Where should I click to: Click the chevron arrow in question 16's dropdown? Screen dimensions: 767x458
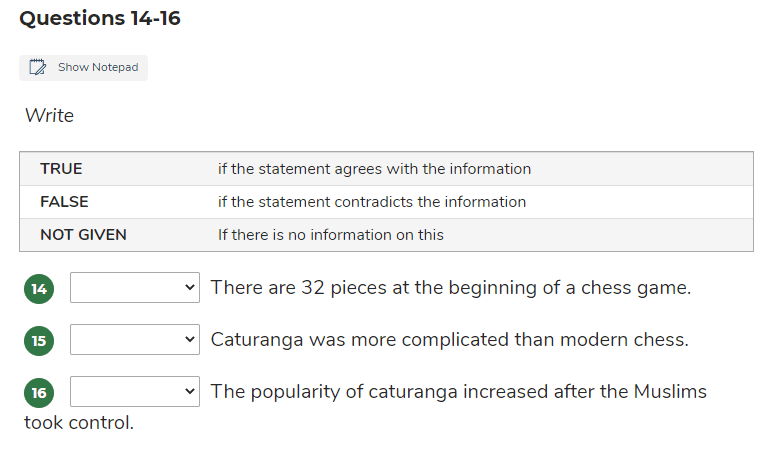[x=190, y=392]
